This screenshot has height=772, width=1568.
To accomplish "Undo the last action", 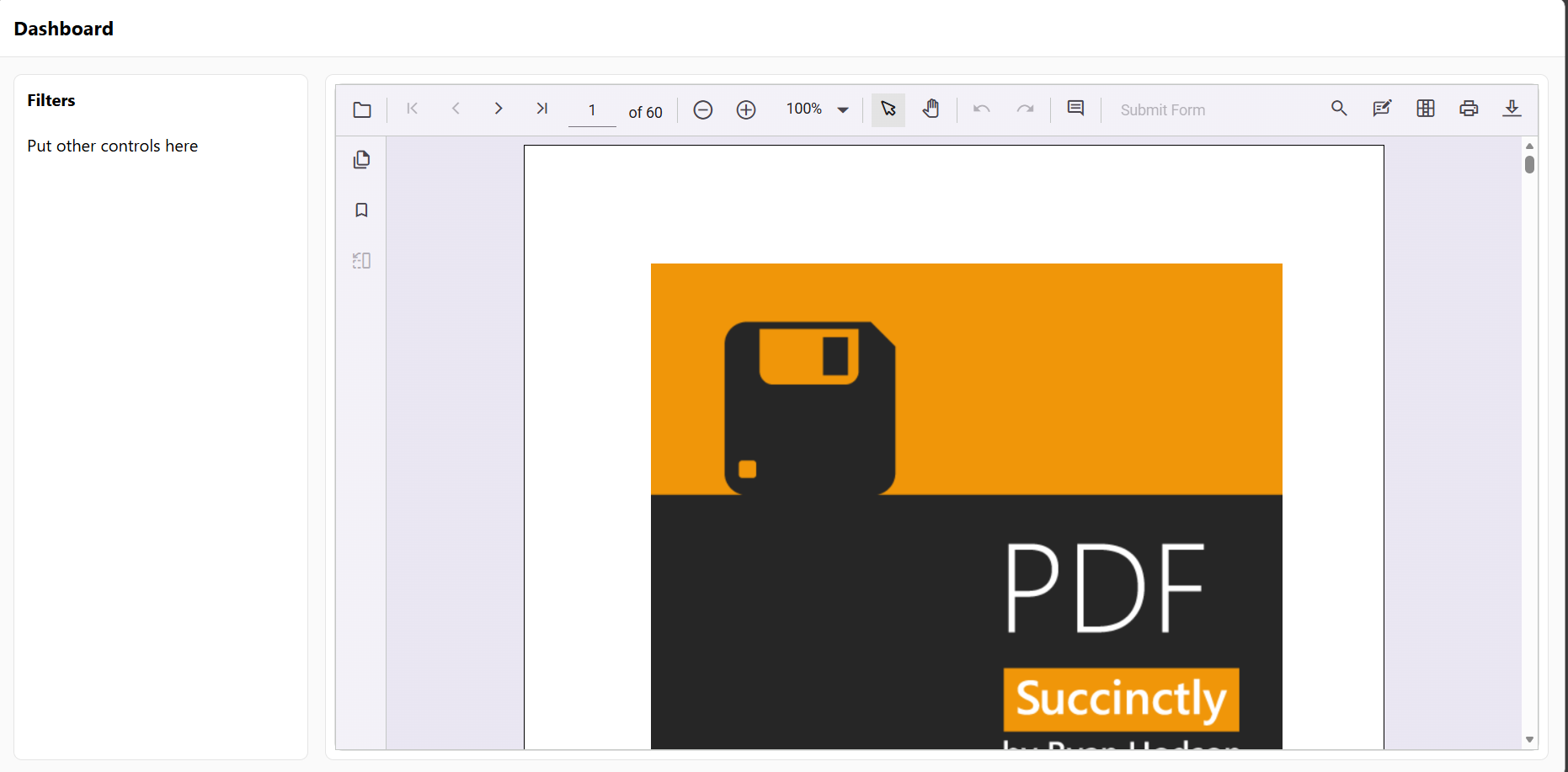I will point(982,109).
